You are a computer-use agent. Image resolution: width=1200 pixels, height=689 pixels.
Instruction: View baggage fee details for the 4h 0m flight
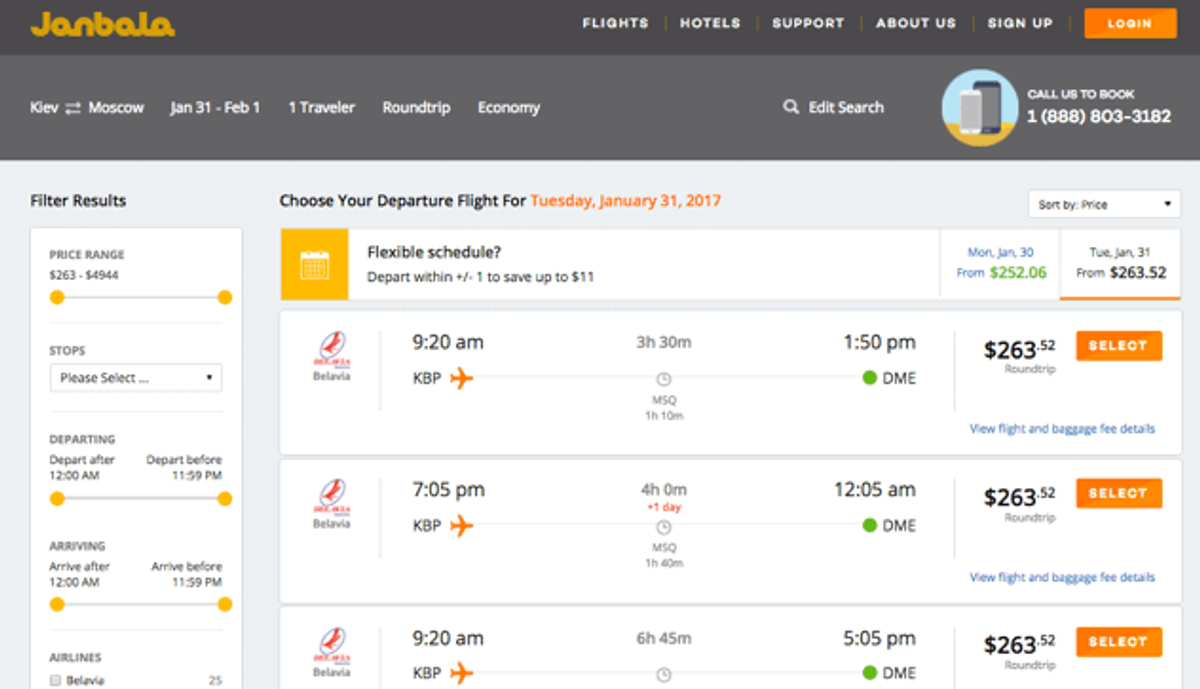[1062, 577]
